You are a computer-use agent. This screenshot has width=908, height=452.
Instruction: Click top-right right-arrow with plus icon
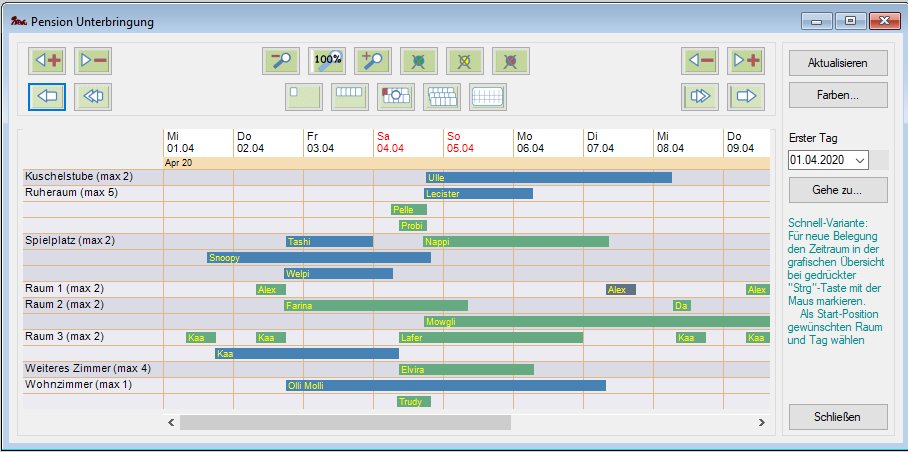(x=745, y=61)
